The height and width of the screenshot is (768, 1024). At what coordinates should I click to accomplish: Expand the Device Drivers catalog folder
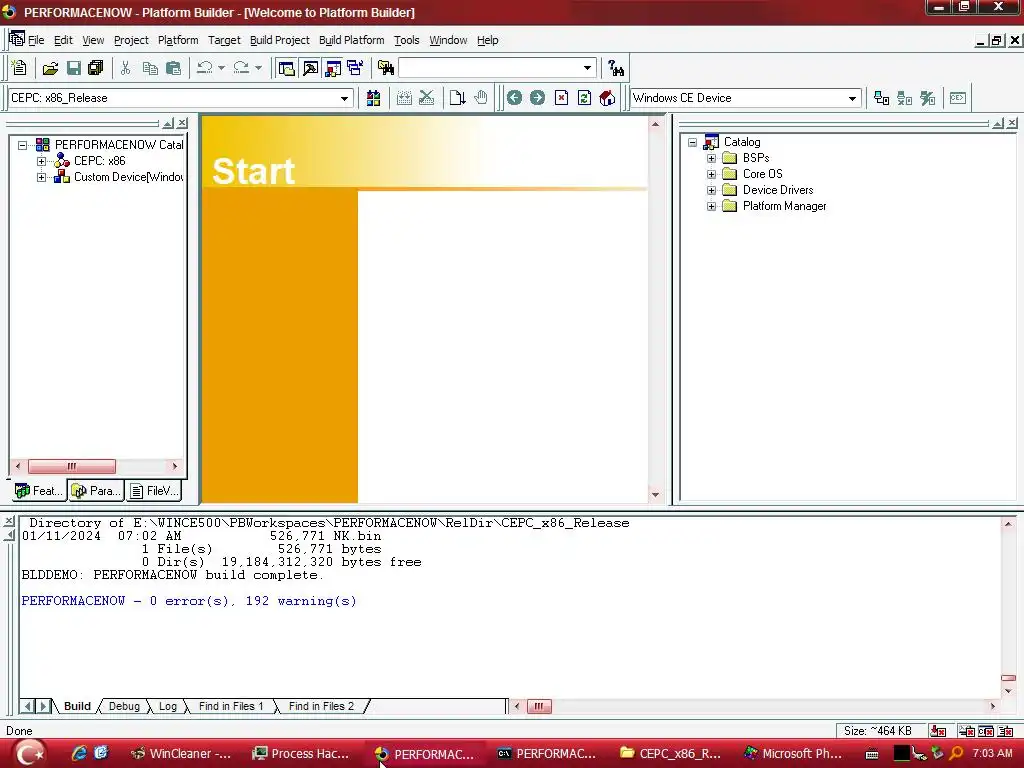pyautogui.click(x=711, y=190)
